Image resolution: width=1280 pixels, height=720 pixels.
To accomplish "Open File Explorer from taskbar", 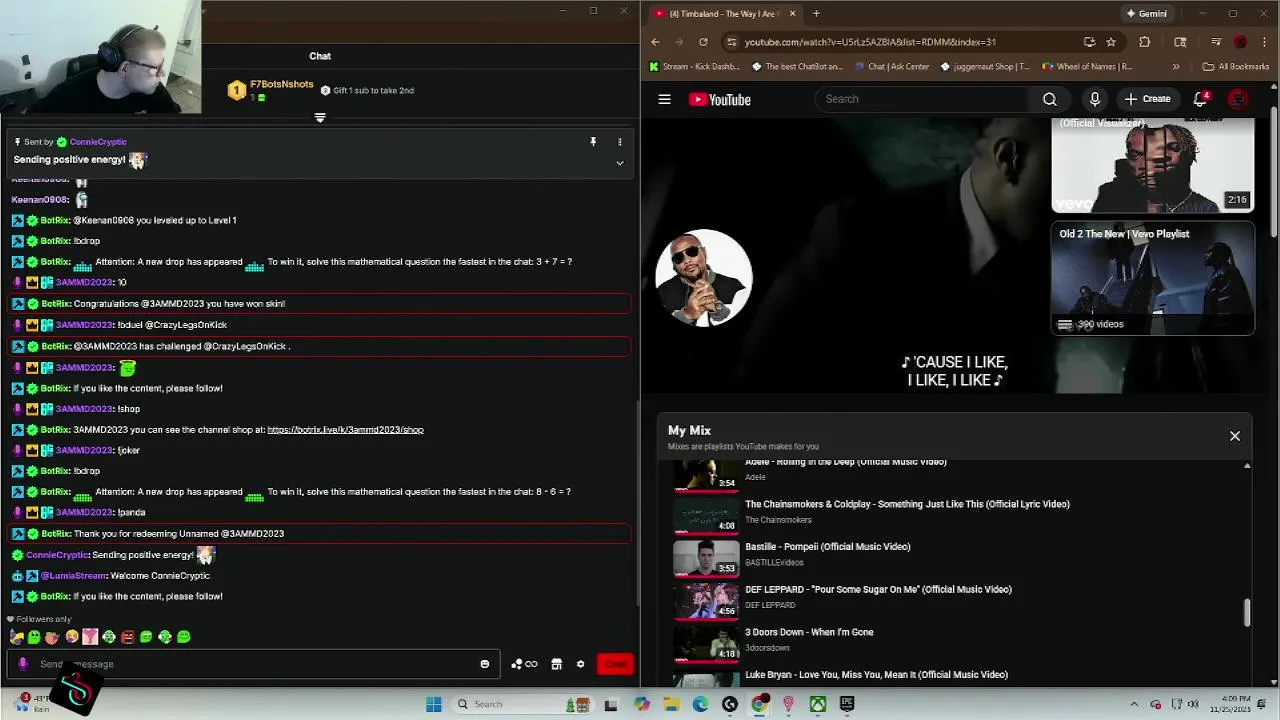I will click(x=671, y=704).
